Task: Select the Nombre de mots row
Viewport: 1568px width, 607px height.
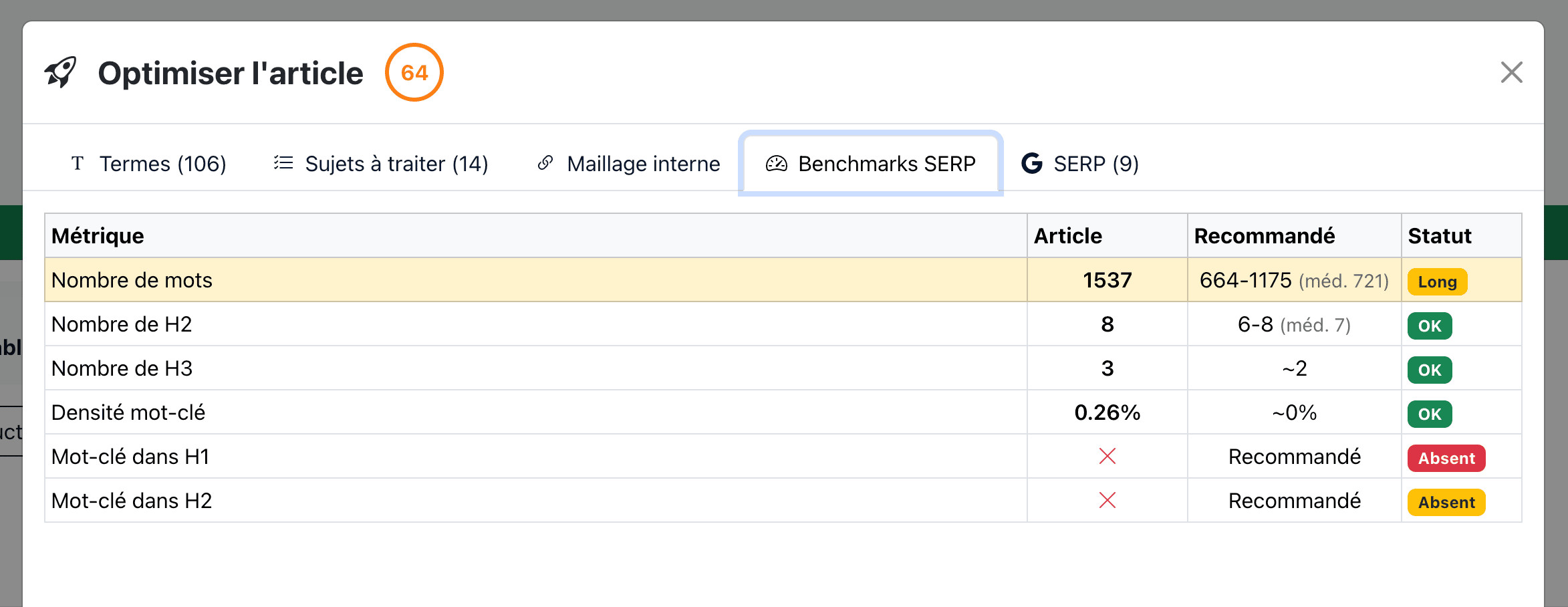Action: 535,280
